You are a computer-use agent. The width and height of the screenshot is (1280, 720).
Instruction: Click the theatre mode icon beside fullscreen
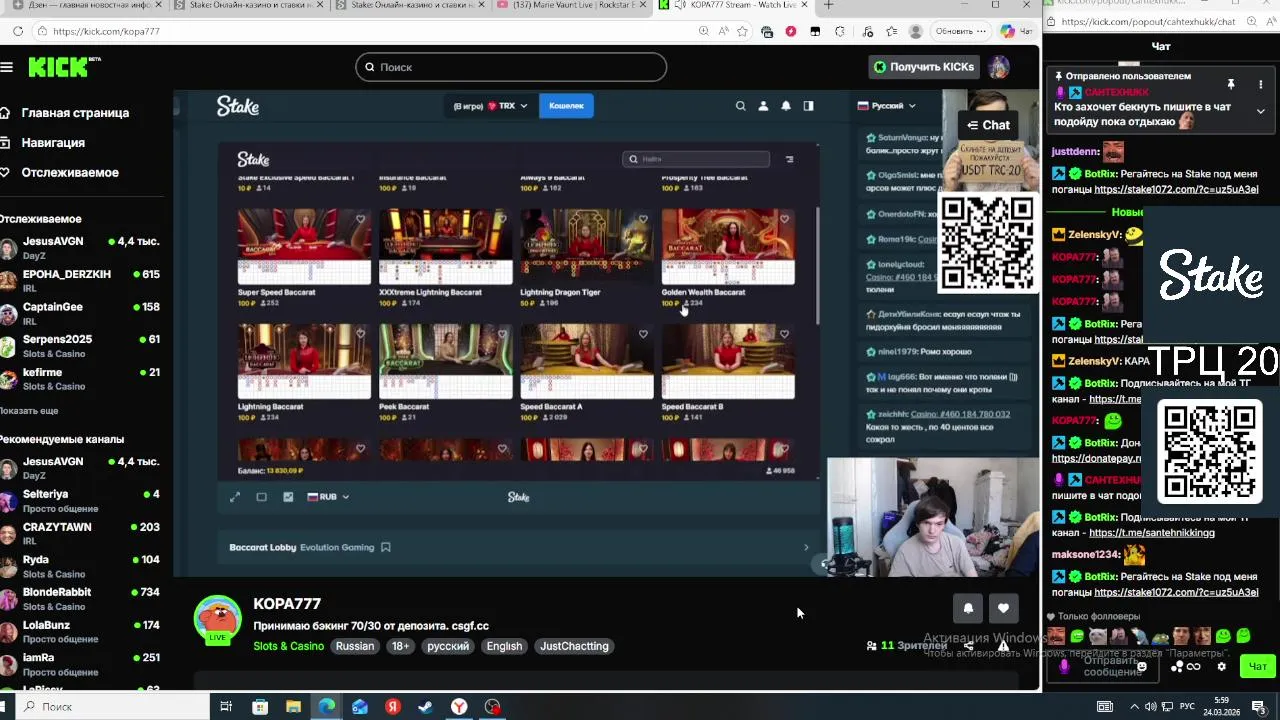pyautogui.click(x=262, y=497)
